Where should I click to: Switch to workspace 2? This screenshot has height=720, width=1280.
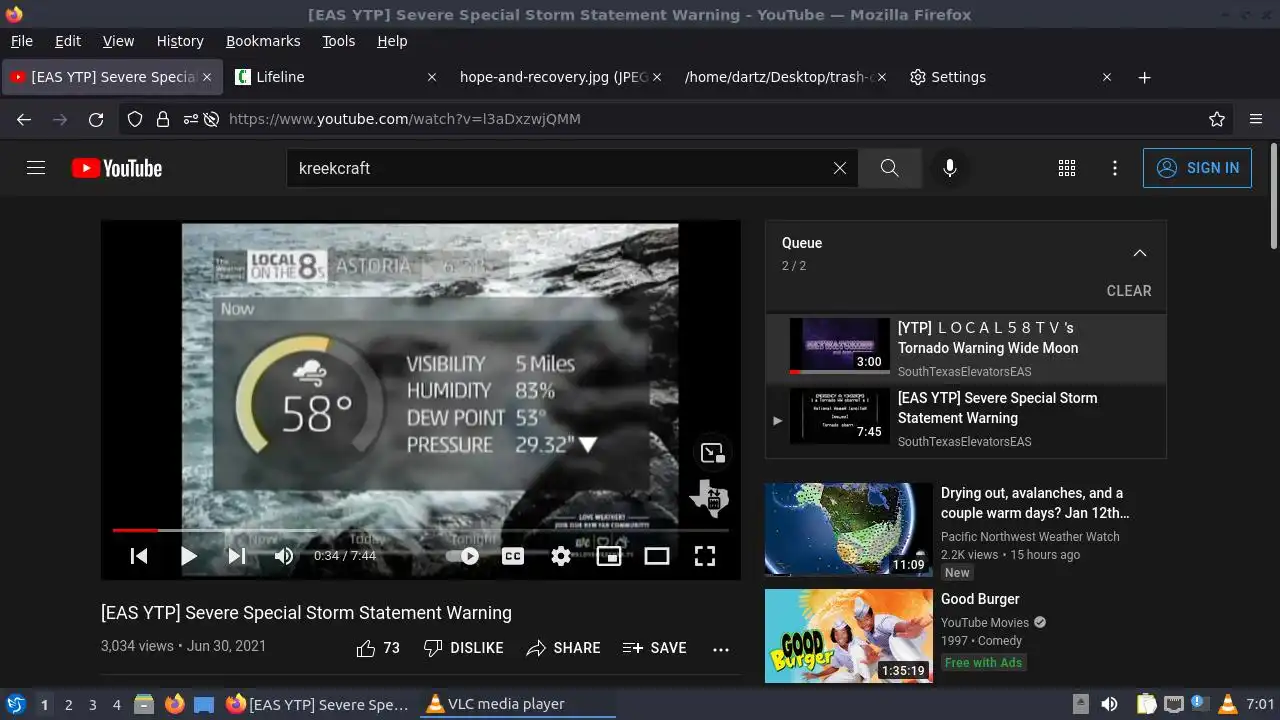[68, 704]
